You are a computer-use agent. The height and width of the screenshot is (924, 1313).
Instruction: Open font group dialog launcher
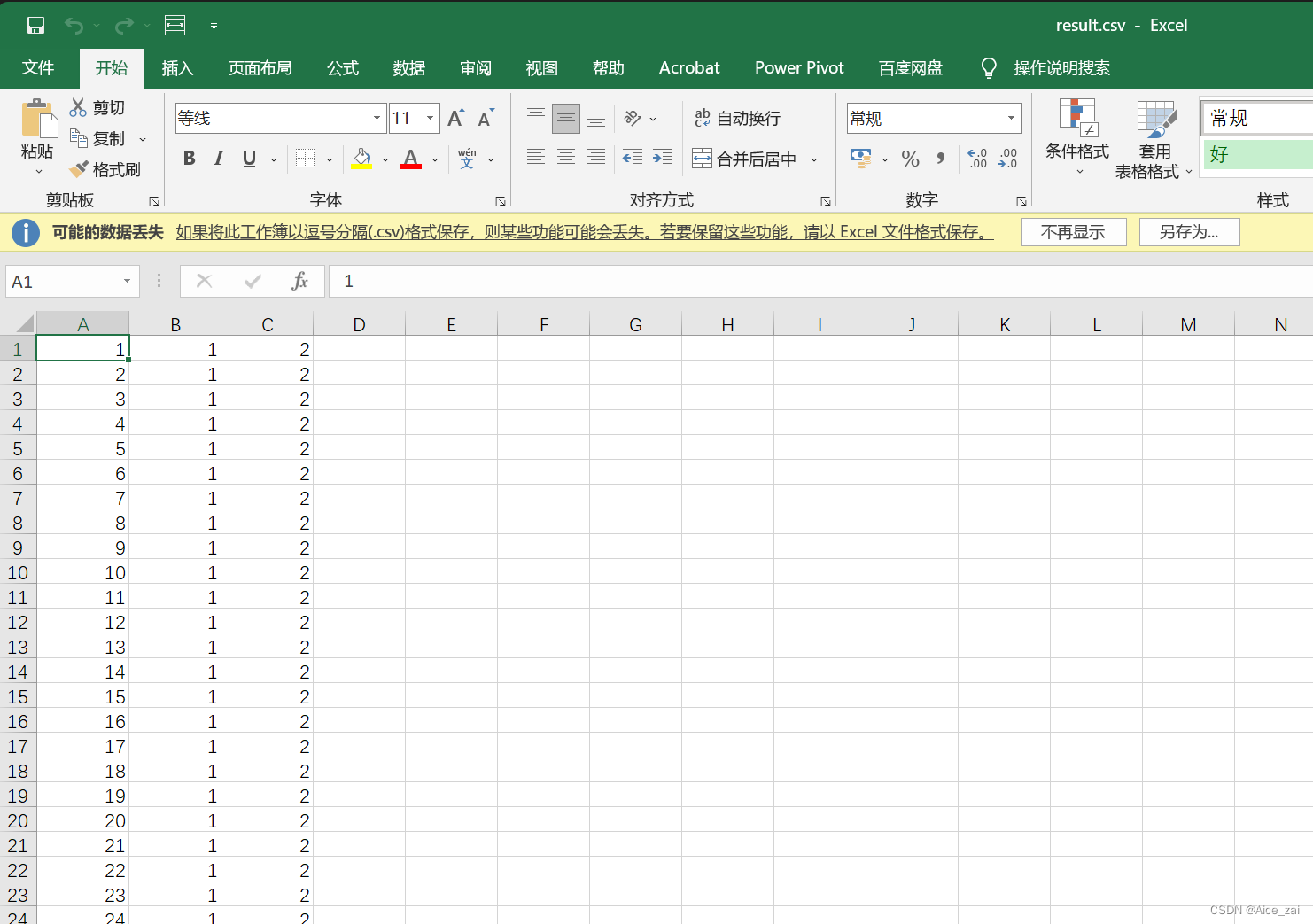click(x=501, y=201)
